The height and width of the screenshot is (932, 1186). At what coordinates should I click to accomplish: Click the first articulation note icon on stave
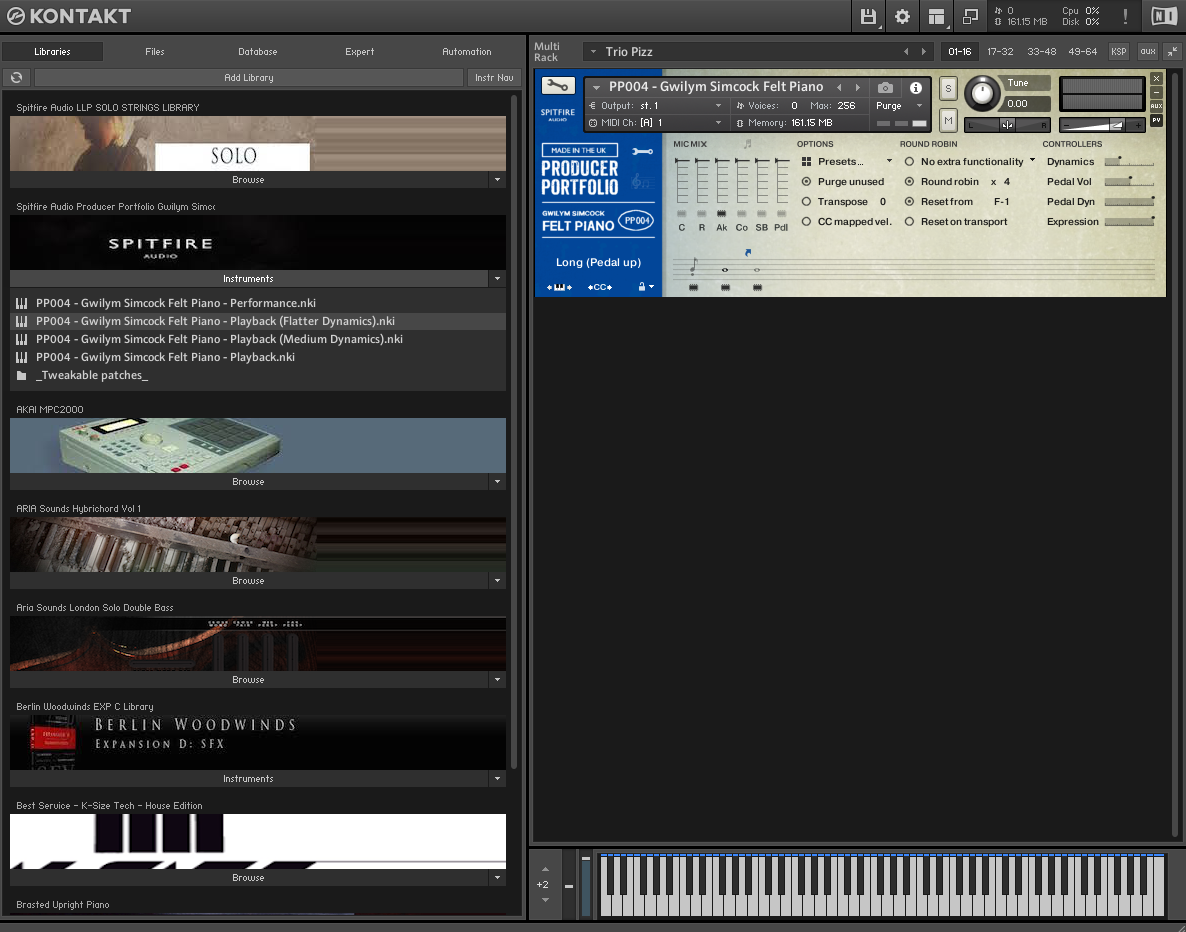694,267
